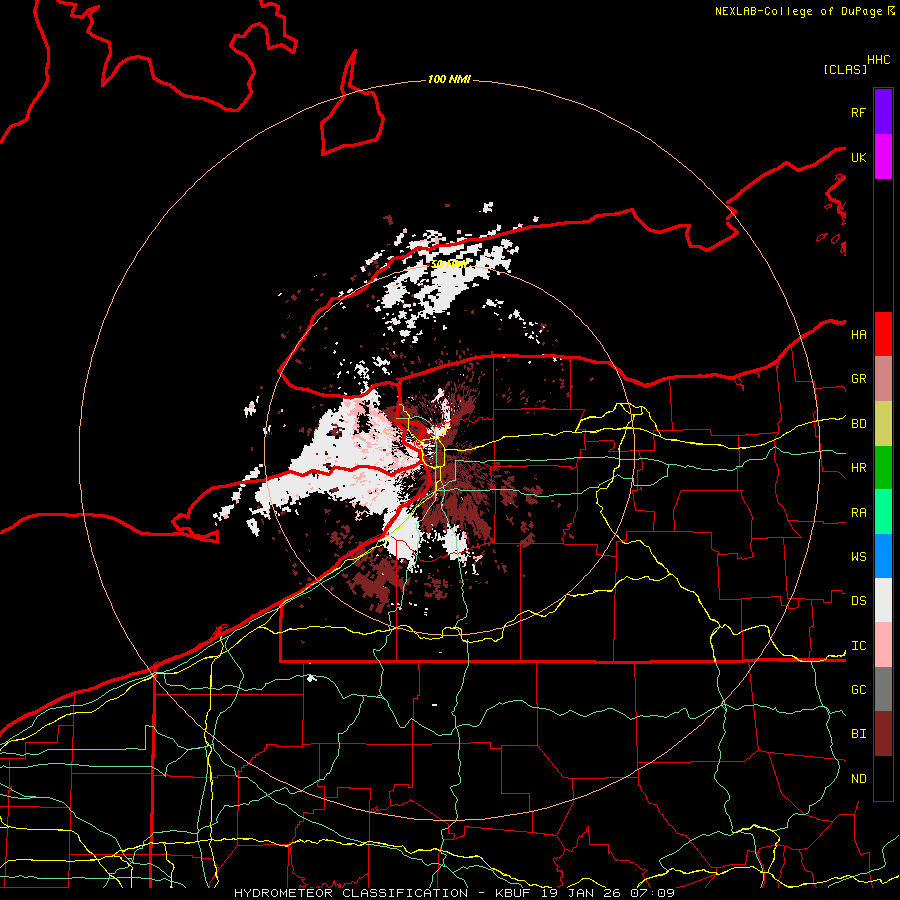Click the IC light pink legend swatch
The height and width of the screenshot is (900, 900).
click(x=883, y=645)
